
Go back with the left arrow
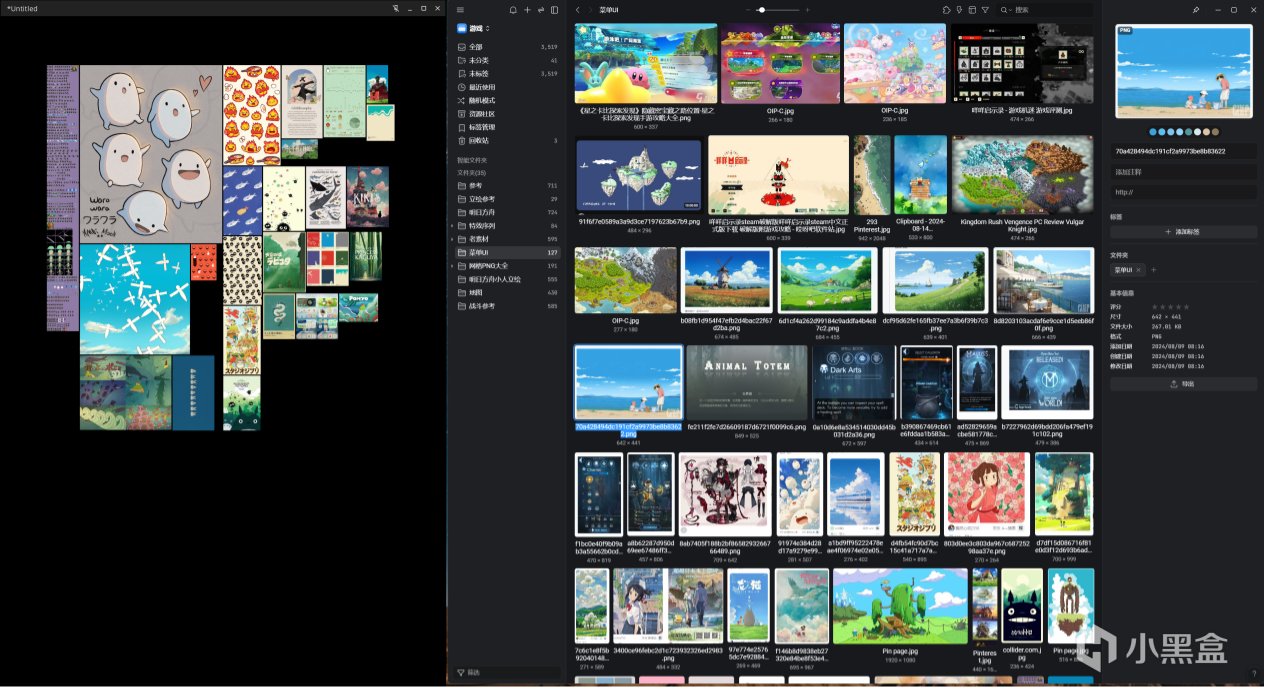[577, 10]
